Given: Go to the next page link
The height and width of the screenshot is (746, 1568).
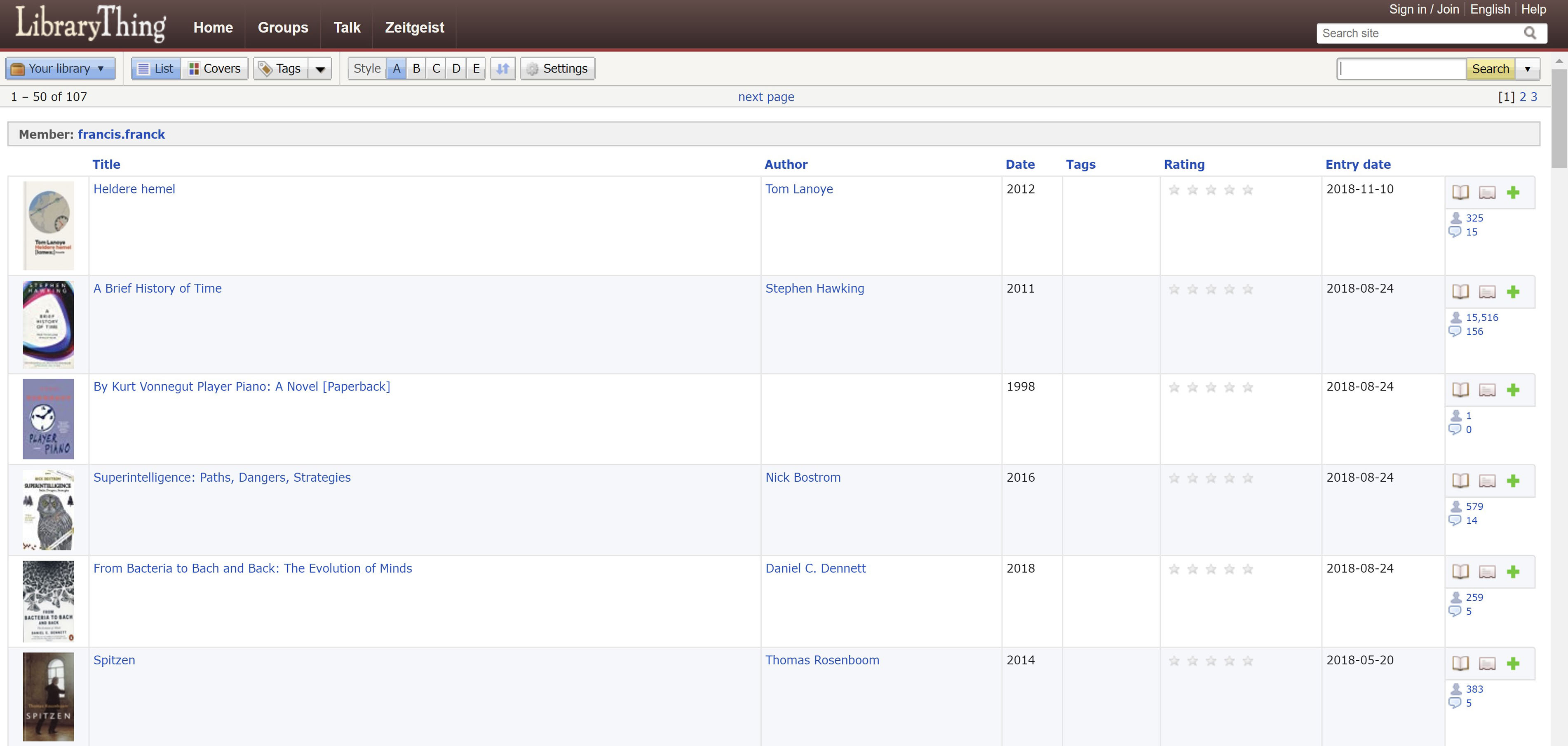Looking at the screenshot, I should 766,97.
